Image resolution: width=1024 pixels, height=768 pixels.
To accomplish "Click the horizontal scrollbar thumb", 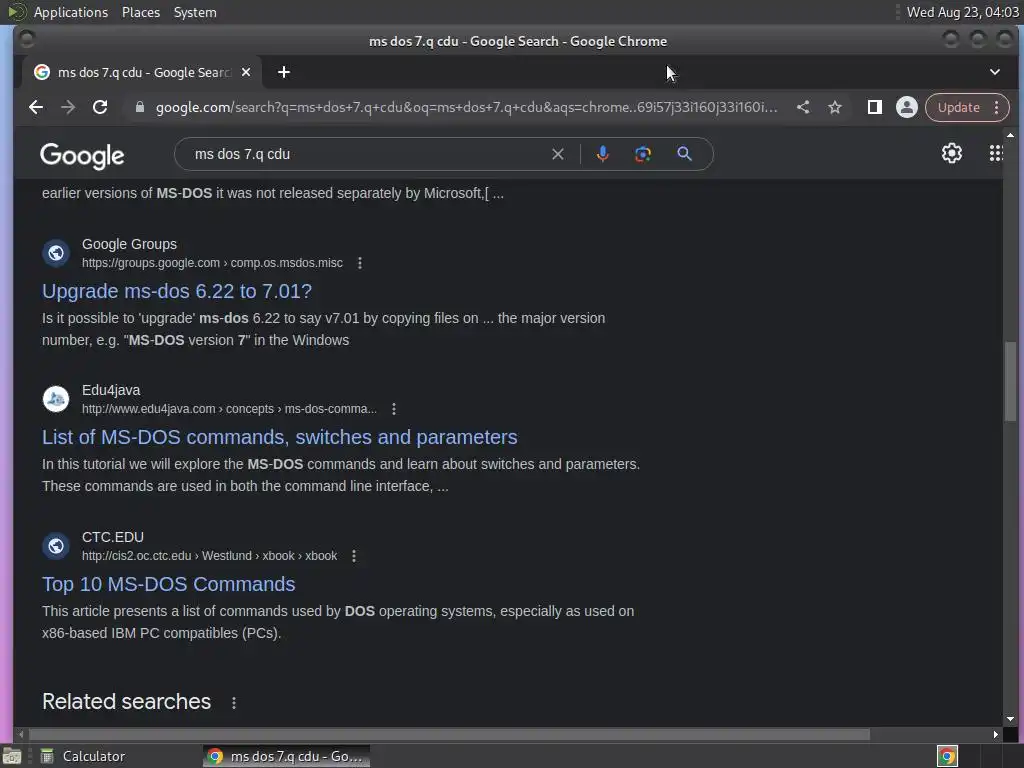I will click(449, 735).
